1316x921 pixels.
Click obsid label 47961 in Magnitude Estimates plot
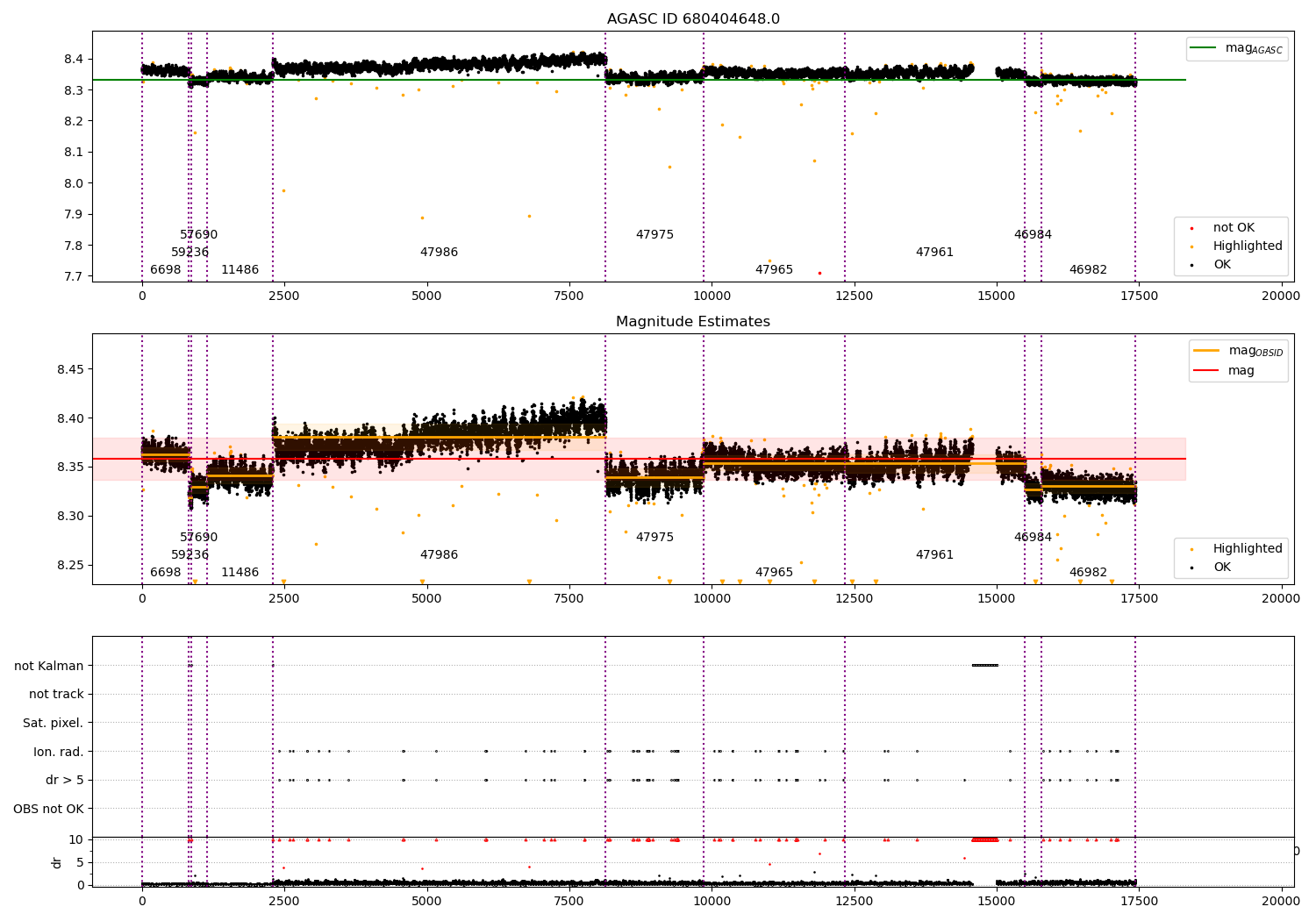[x=935, y=555]
